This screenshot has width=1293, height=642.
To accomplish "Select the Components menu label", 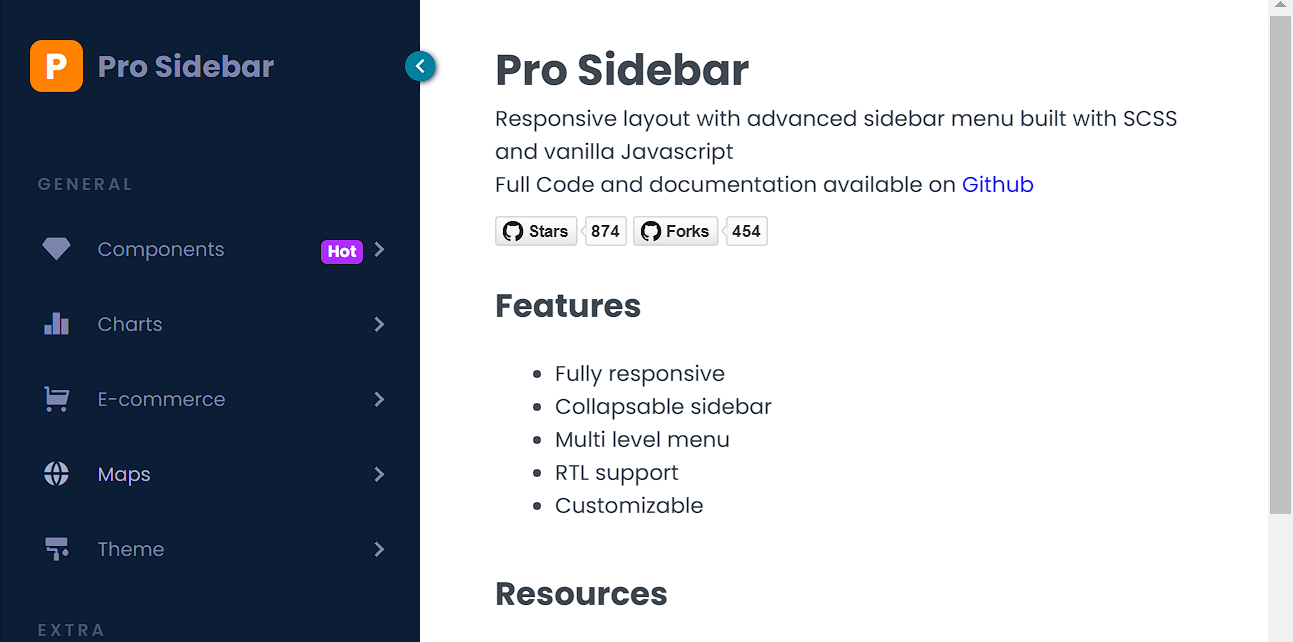I will 161,249.
